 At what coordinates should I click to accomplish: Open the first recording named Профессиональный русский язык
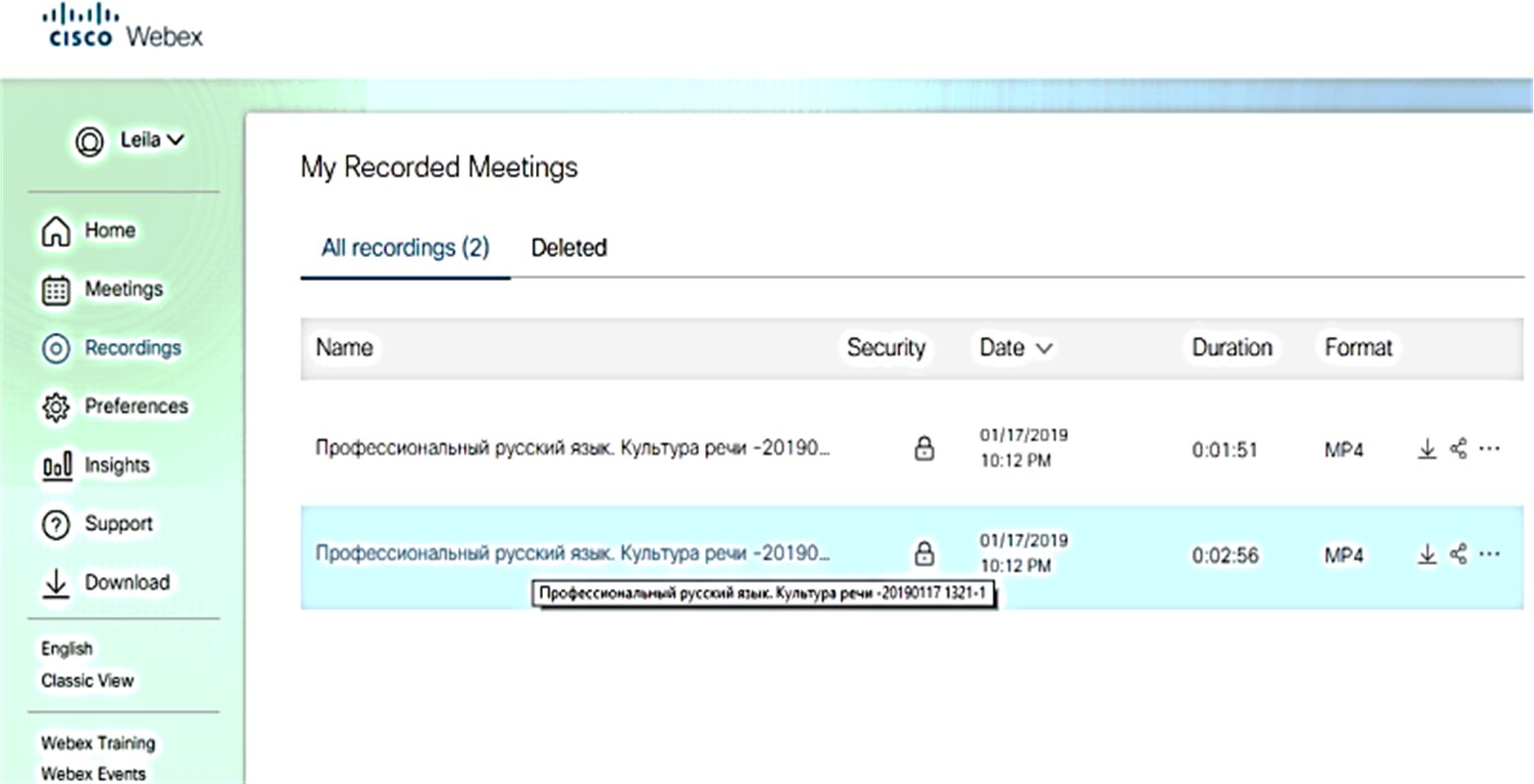pos(572,448)
